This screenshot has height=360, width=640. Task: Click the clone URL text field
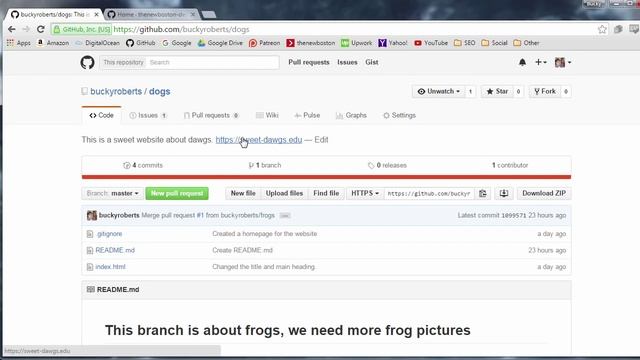coord(429,193)
